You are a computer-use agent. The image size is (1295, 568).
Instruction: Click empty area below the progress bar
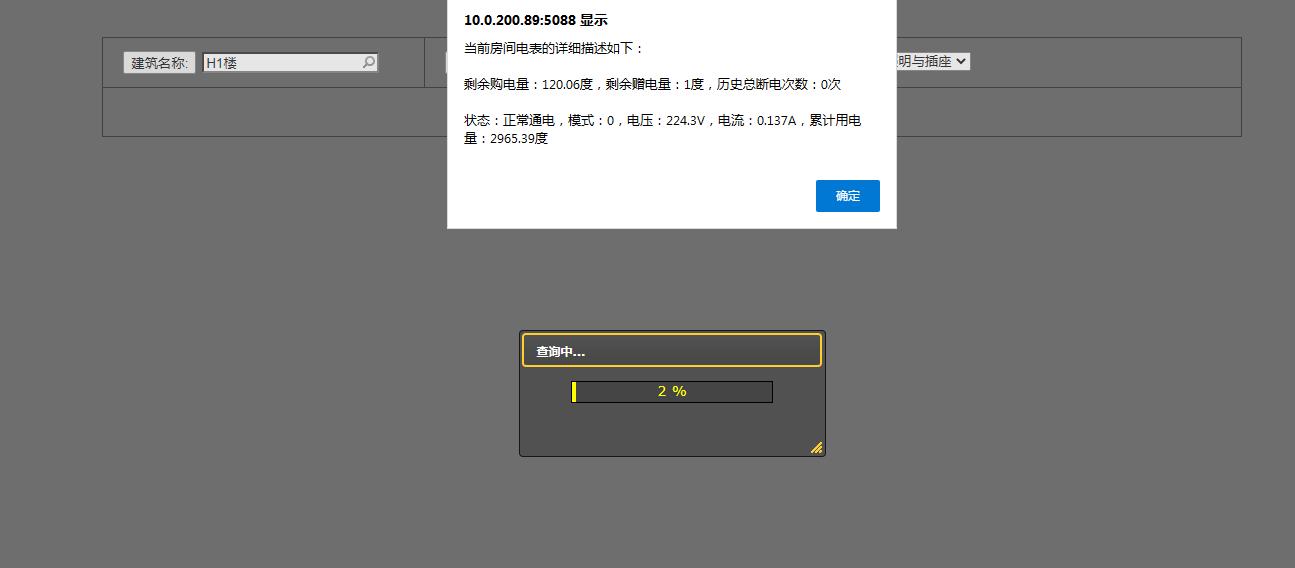tap(672, 428)
